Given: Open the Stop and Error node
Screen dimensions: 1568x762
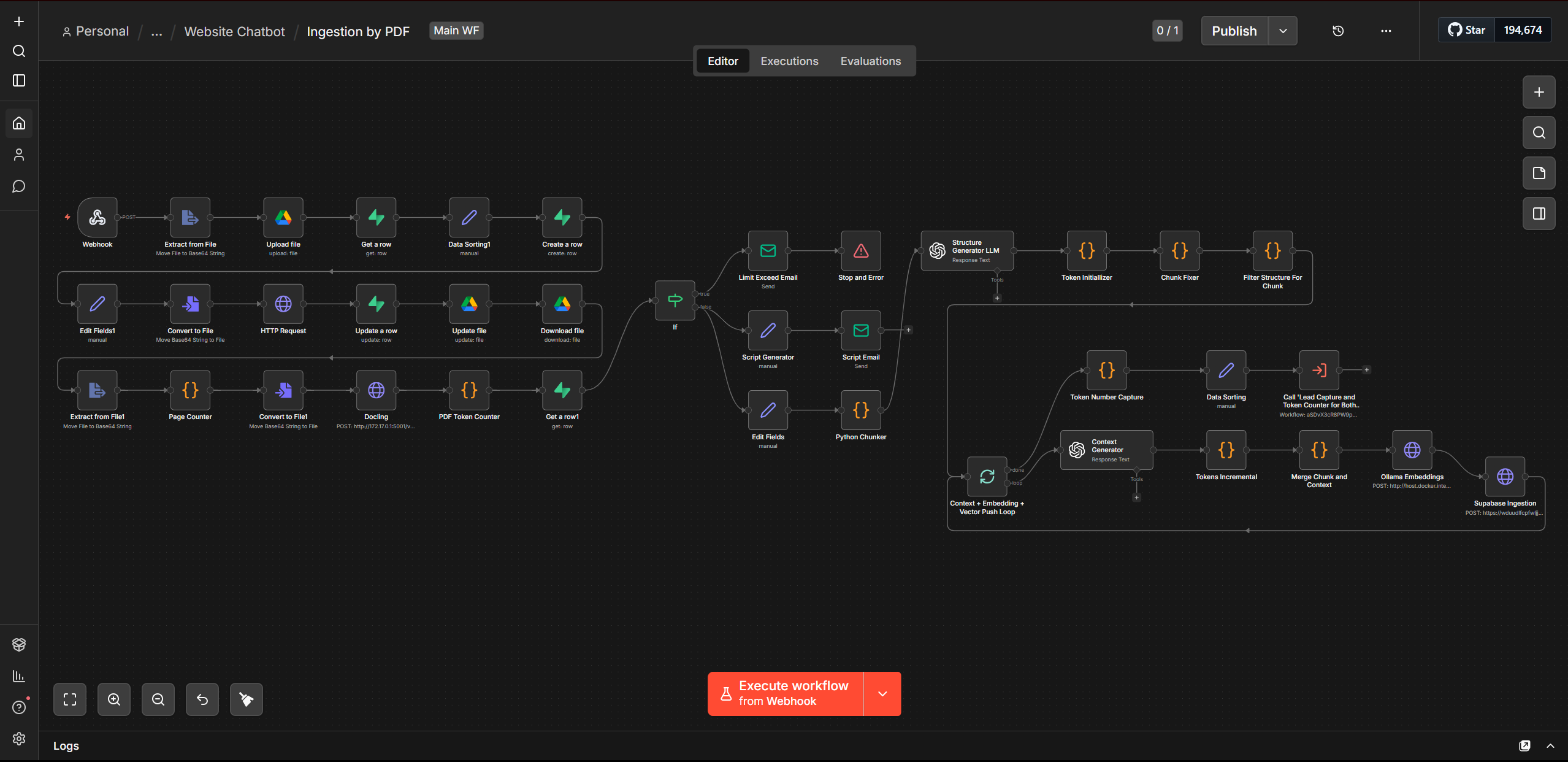Looking at the screenshot, I should [x=861, y=250].
